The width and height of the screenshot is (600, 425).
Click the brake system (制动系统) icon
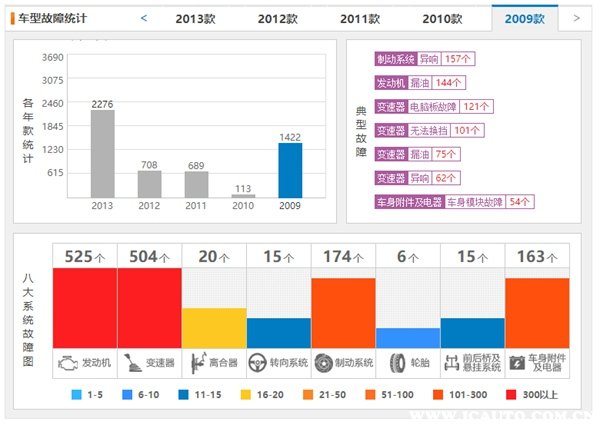[x=325, y=363]
